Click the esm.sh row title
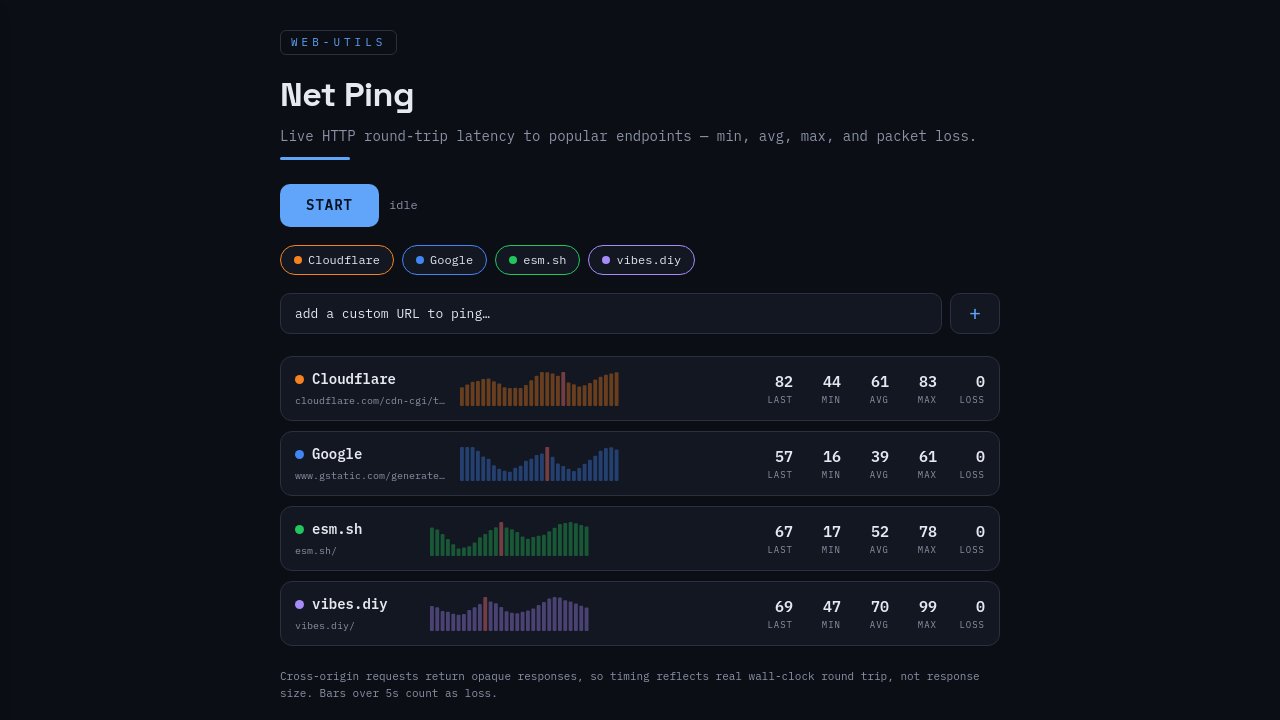This screenshot has height=720, width=1280. [337, 529]
